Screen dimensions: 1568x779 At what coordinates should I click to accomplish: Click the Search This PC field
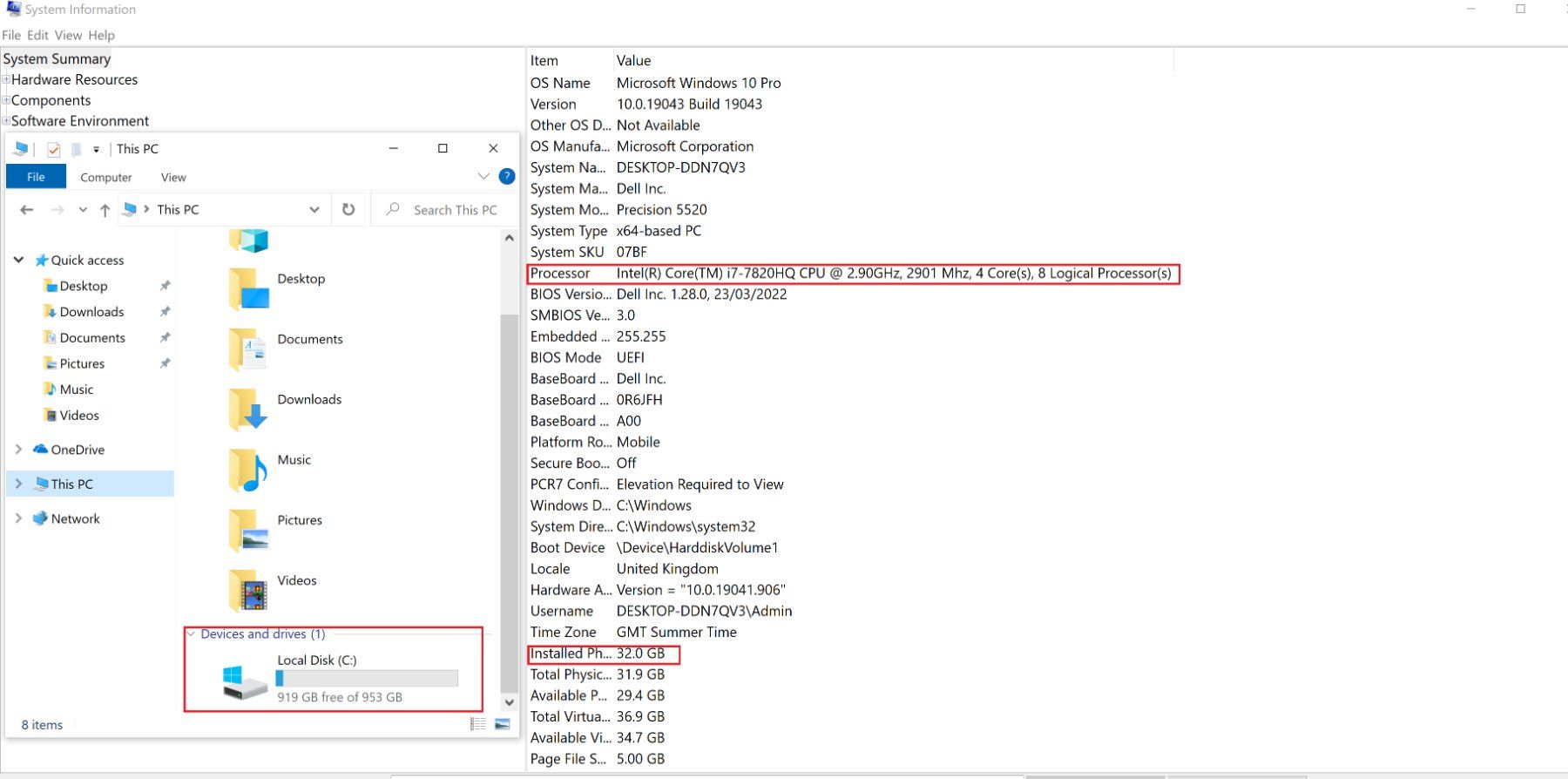(446, 209)
